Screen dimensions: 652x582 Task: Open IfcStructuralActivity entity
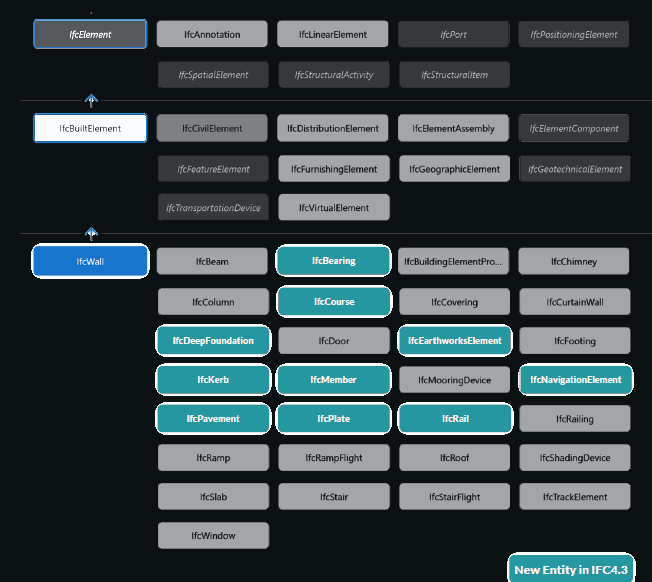coord(334,75)
